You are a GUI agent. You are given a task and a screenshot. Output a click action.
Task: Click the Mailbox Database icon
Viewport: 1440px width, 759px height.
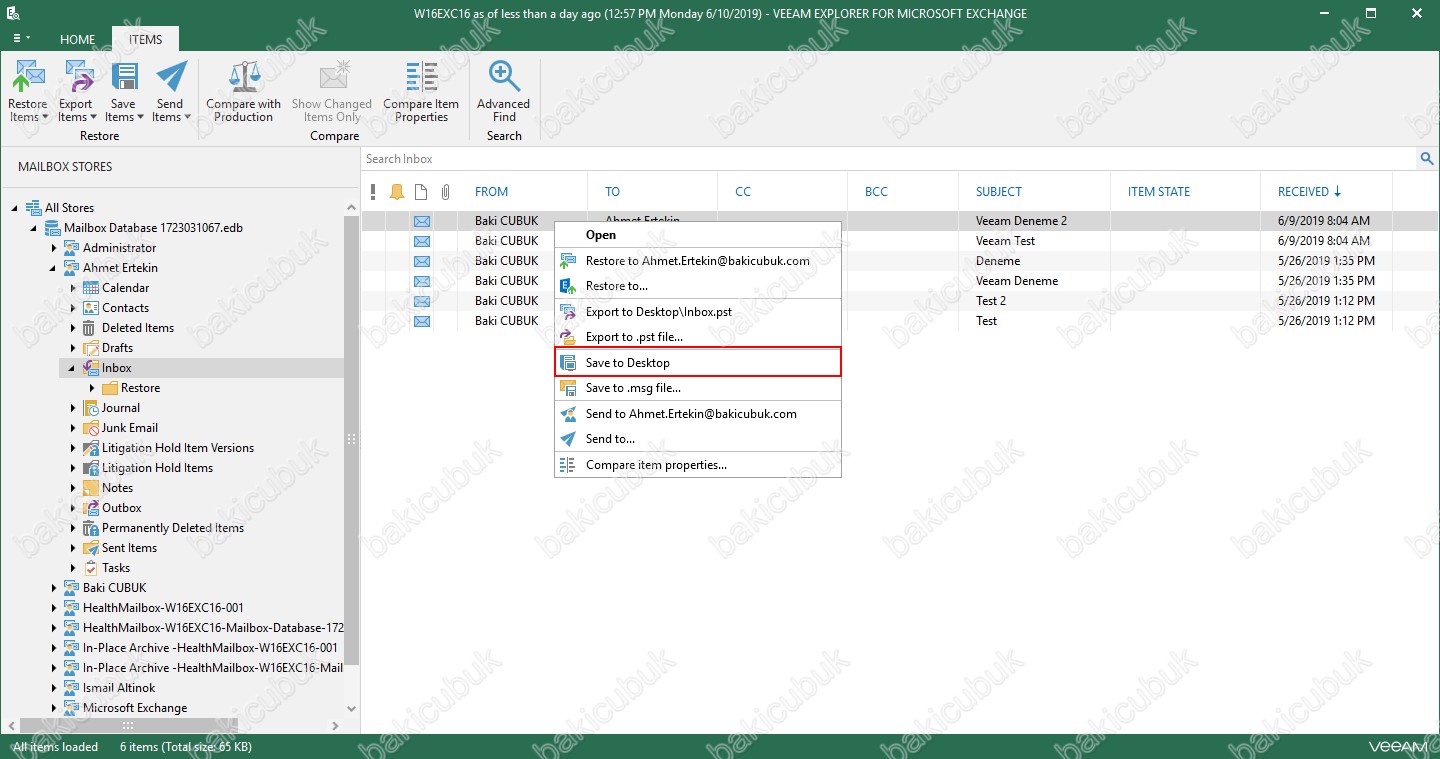pyautogui.click(x=53, y=228)
